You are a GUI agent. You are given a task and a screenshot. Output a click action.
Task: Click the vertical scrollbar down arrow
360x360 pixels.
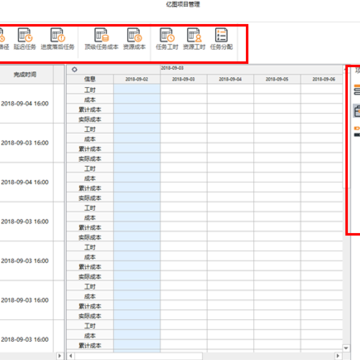[x=346, y=348]
